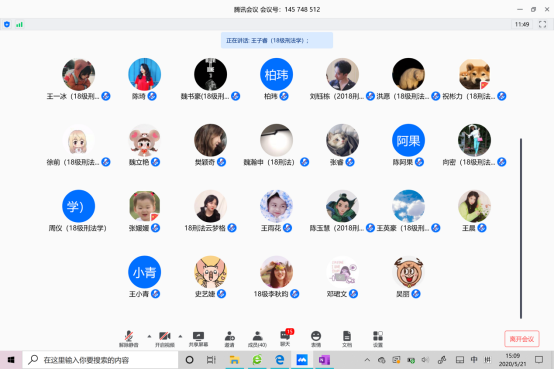Viewport: 554px width, 370px height.
Task: Expand video options arrow beside the camera
Action: pos(180,336)
